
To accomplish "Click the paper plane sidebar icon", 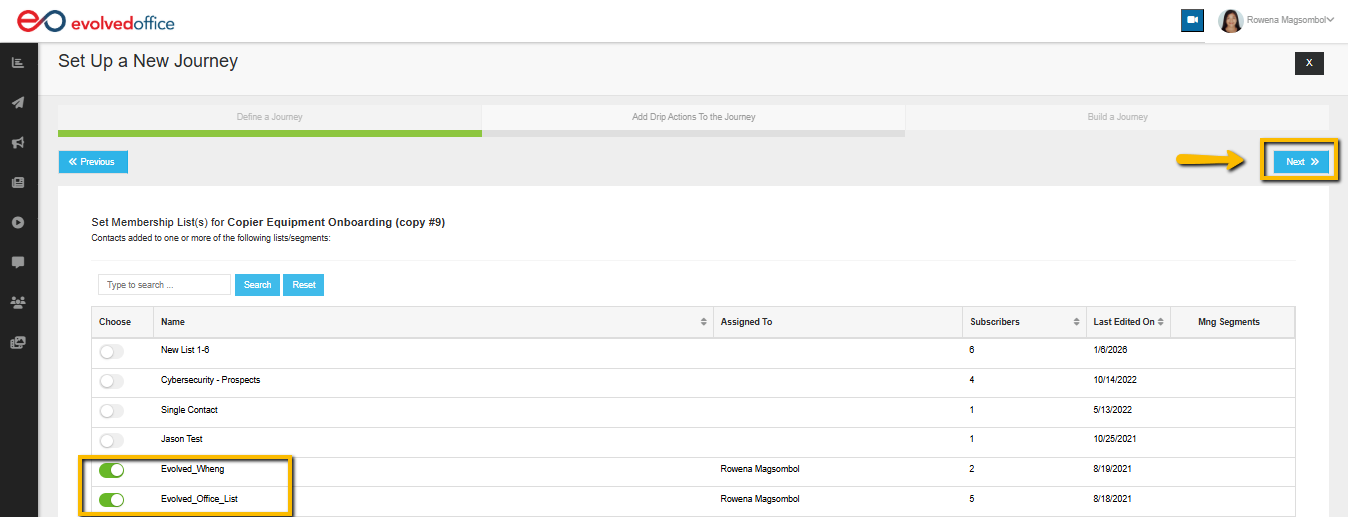I will coord(18,103).
